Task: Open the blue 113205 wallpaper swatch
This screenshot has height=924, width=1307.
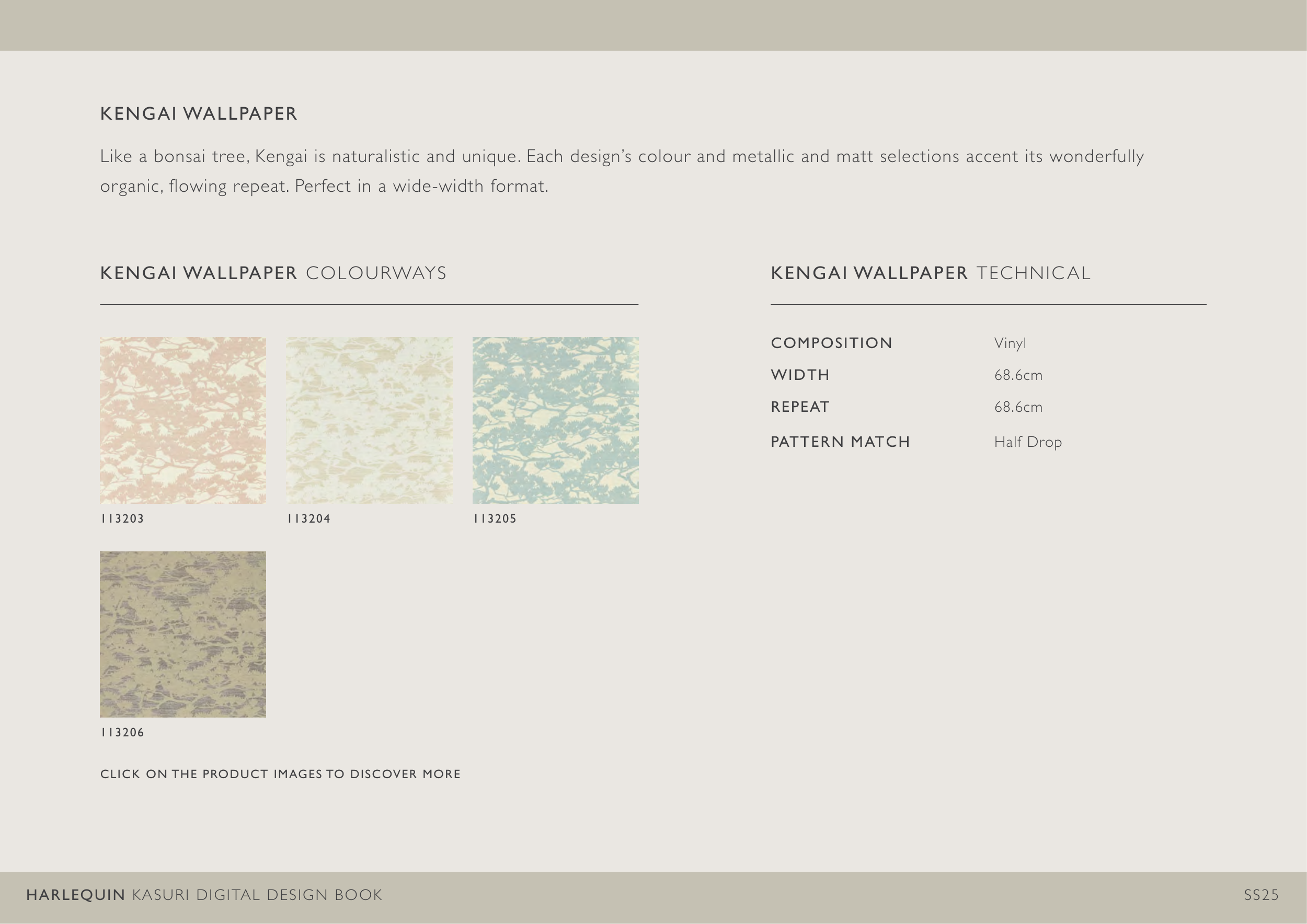Action: point(555,420)
